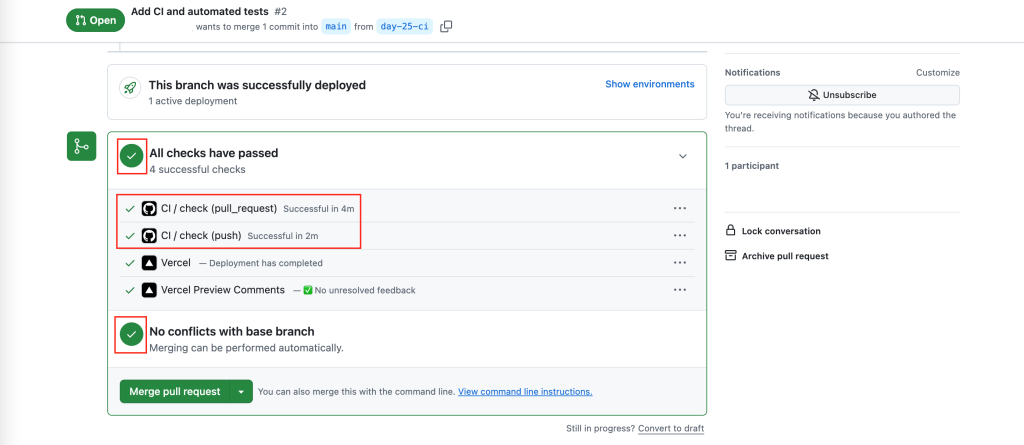Viewport: 1024px width, 445px height.
Task: Click the Vercel Preview Comments logo icon
Action: (149, 289)
